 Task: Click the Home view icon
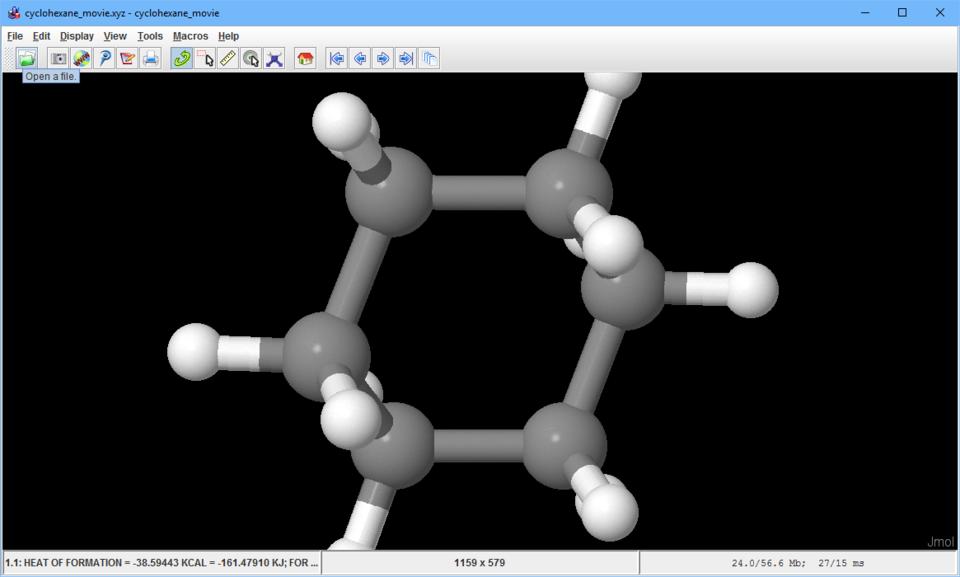[306, 59]
